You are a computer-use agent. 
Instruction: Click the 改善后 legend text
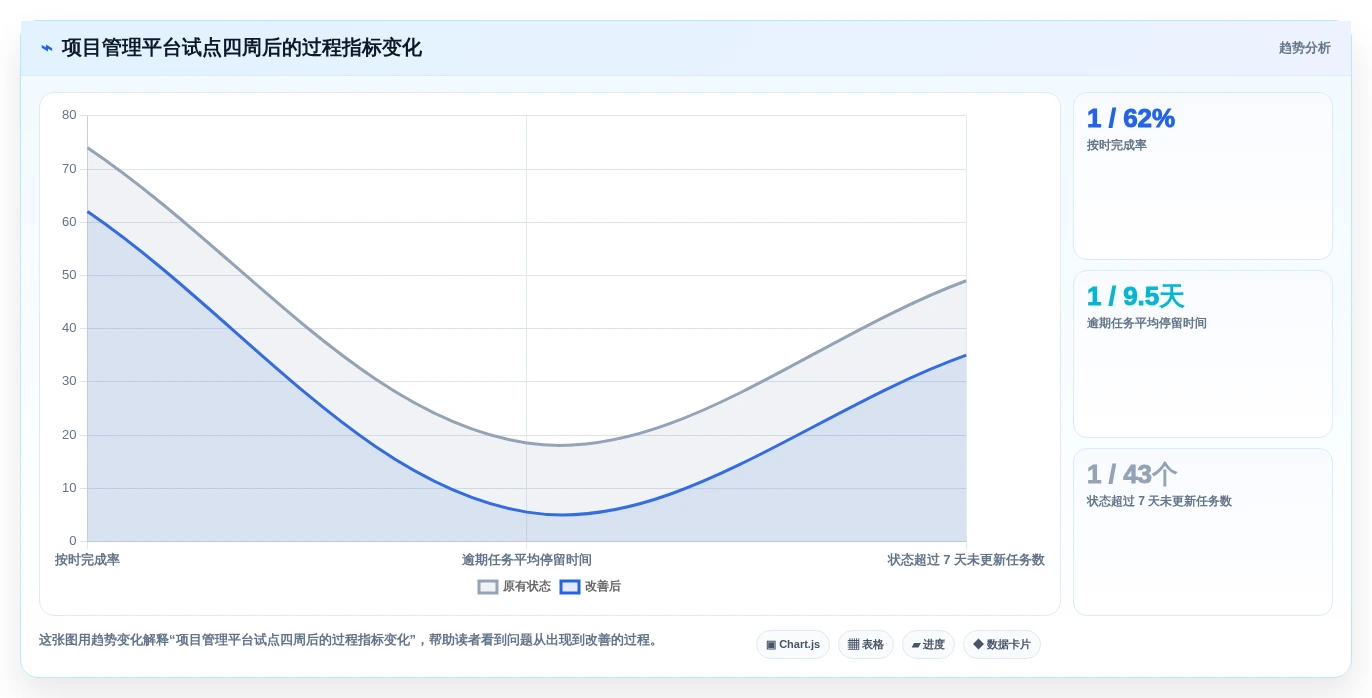(602, 587)
